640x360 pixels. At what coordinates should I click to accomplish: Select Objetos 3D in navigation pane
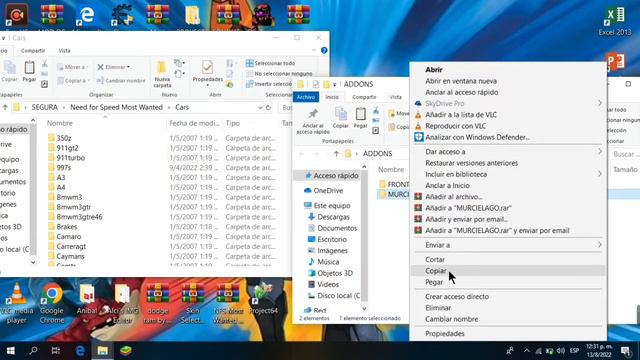[335, 273]
